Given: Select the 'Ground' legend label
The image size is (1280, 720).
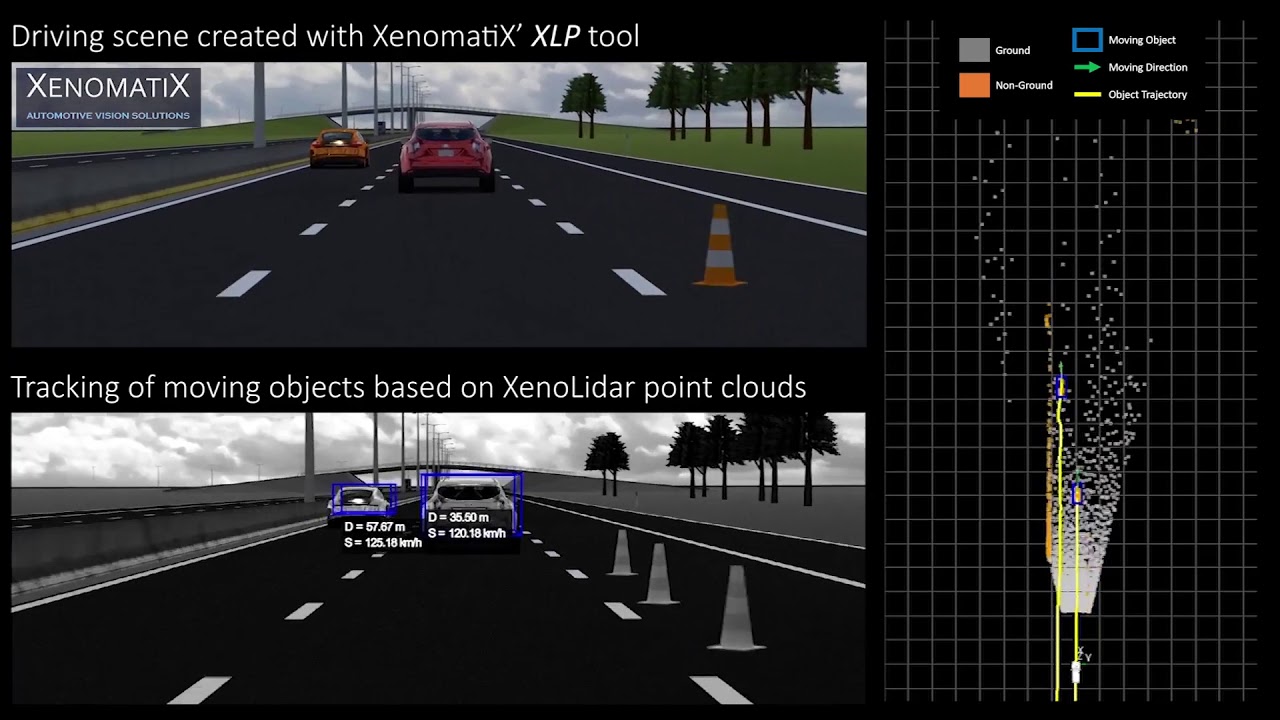Looking at the screenshot, I should pos(1012,50).
